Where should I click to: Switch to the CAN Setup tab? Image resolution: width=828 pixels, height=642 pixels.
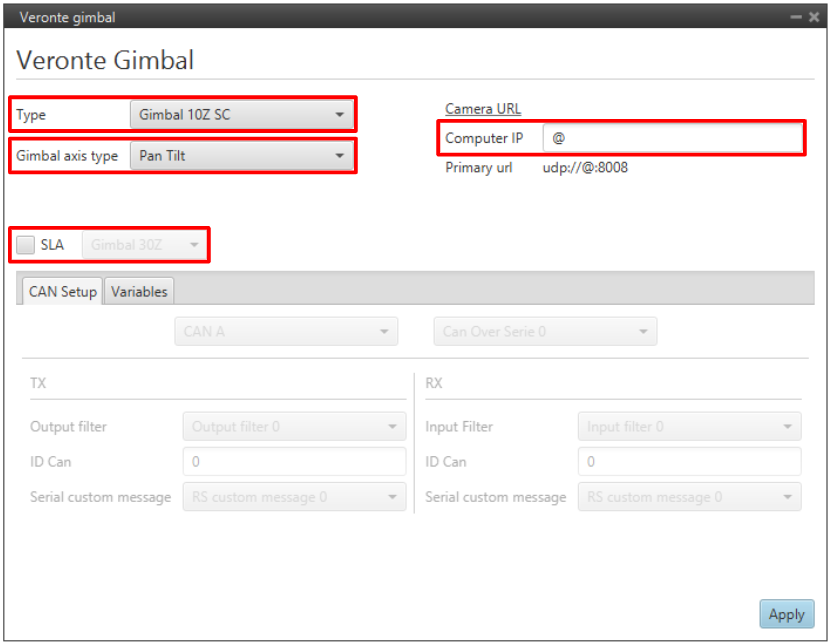(x=62, y=292)
